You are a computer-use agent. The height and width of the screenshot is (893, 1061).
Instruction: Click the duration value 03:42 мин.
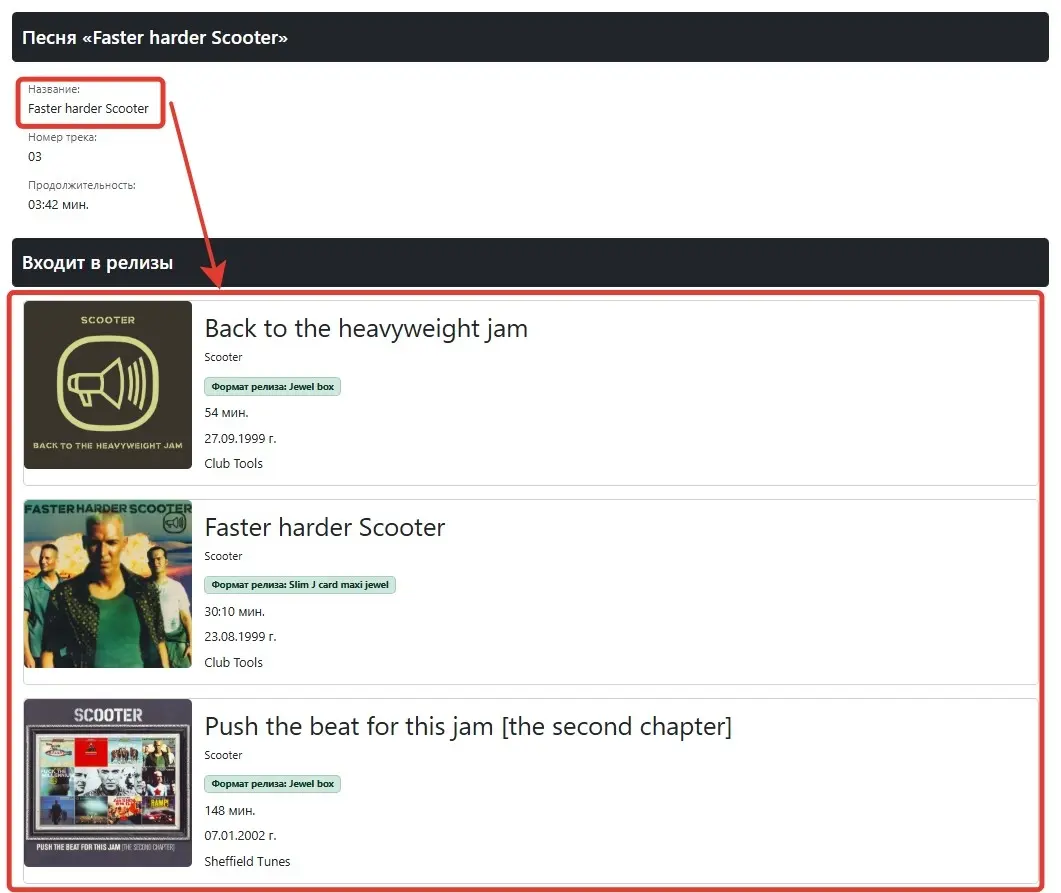click(58, 204)
